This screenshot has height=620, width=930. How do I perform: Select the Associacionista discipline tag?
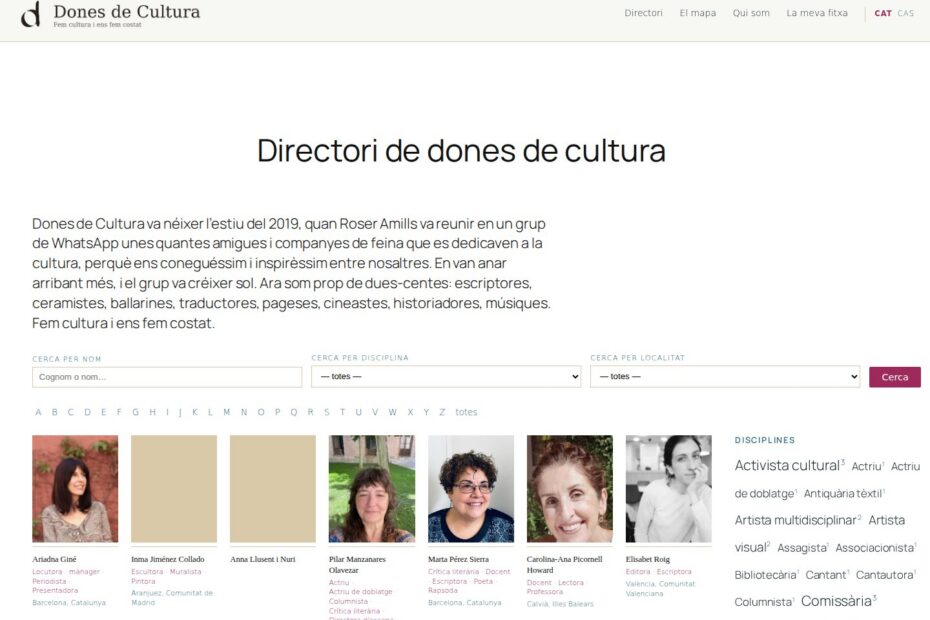point(874,548)
